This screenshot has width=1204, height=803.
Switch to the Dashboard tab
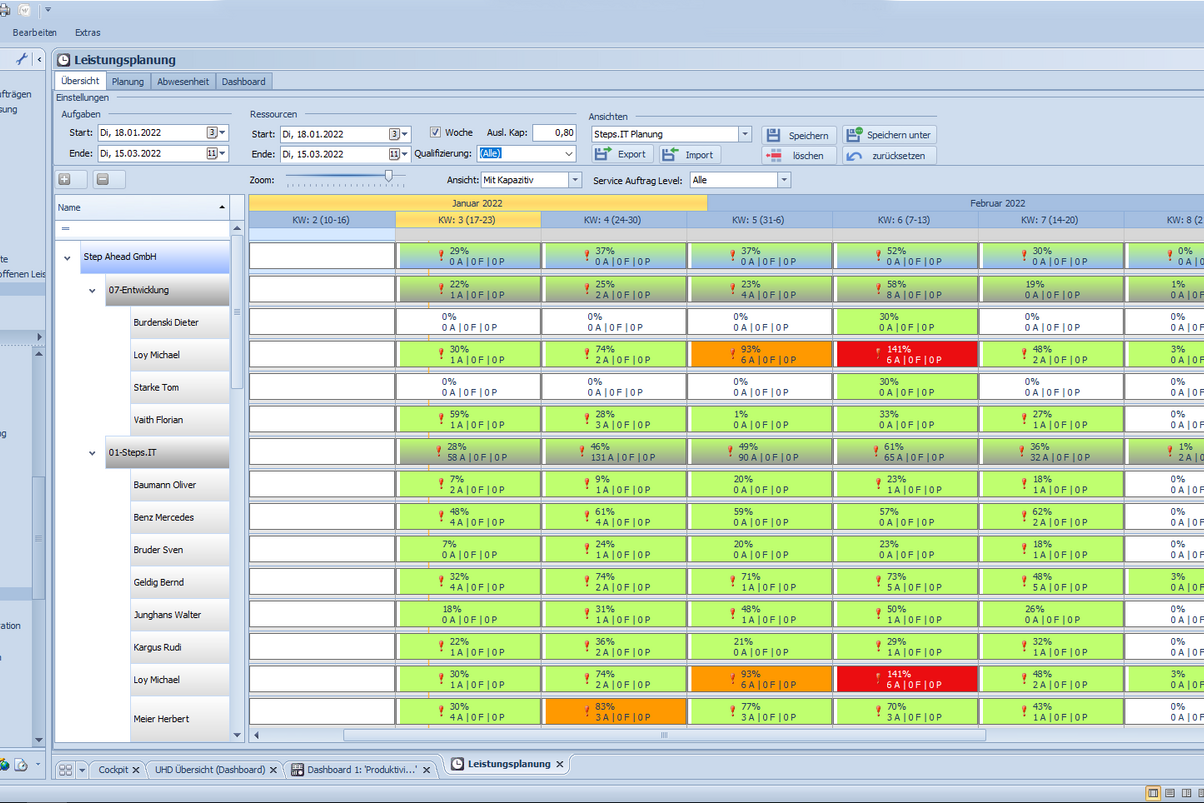[x=243, y=81]
